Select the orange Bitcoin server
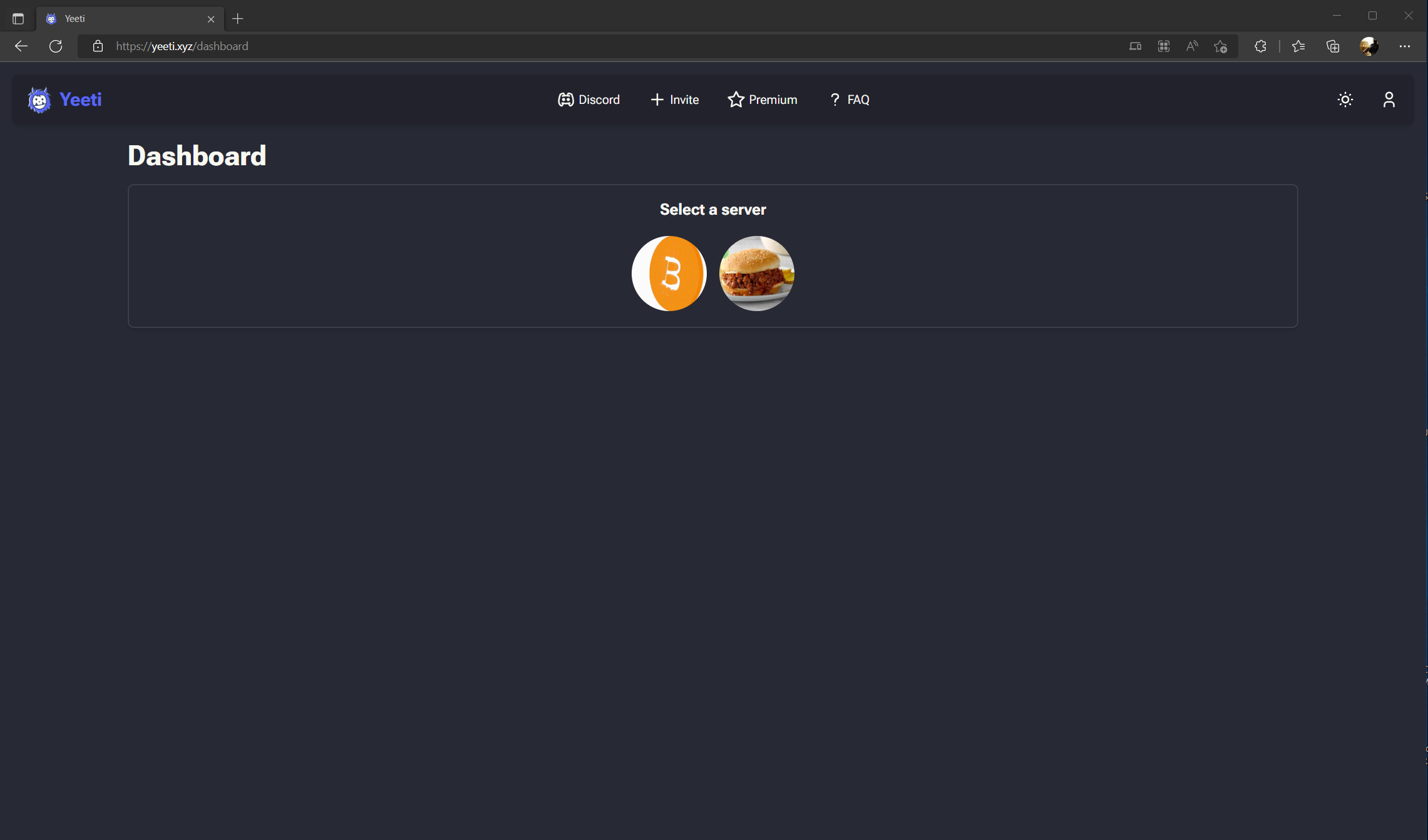 coord(669,274)
